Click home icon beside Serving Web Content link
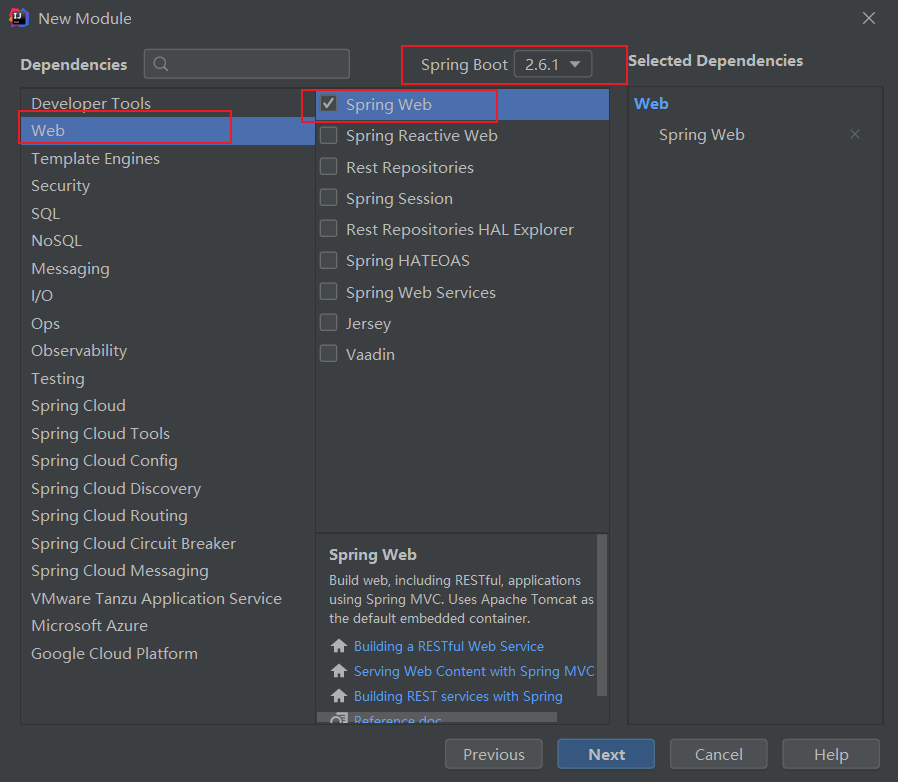The image size is (898, 782). point(339,671)
